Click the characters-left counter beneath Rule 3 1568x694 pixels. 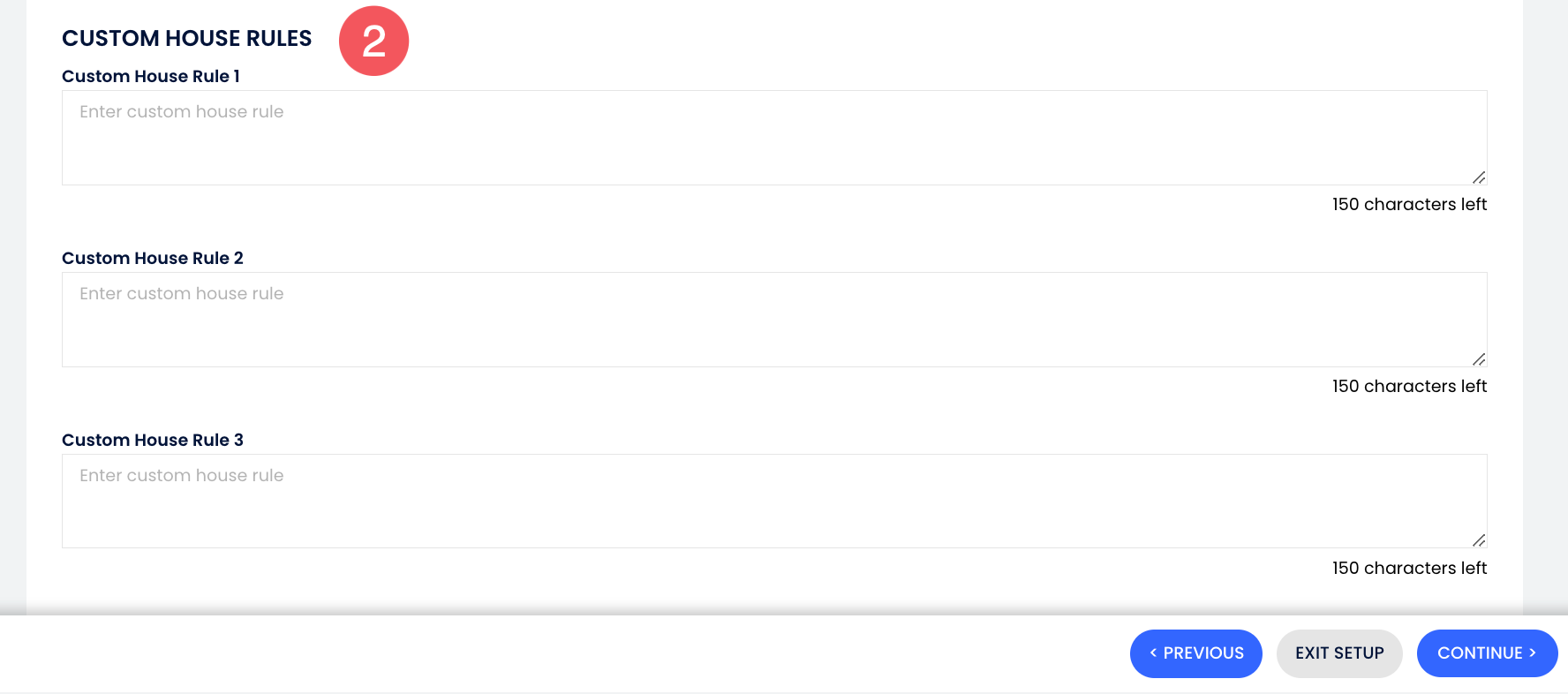coord(1409,568)
